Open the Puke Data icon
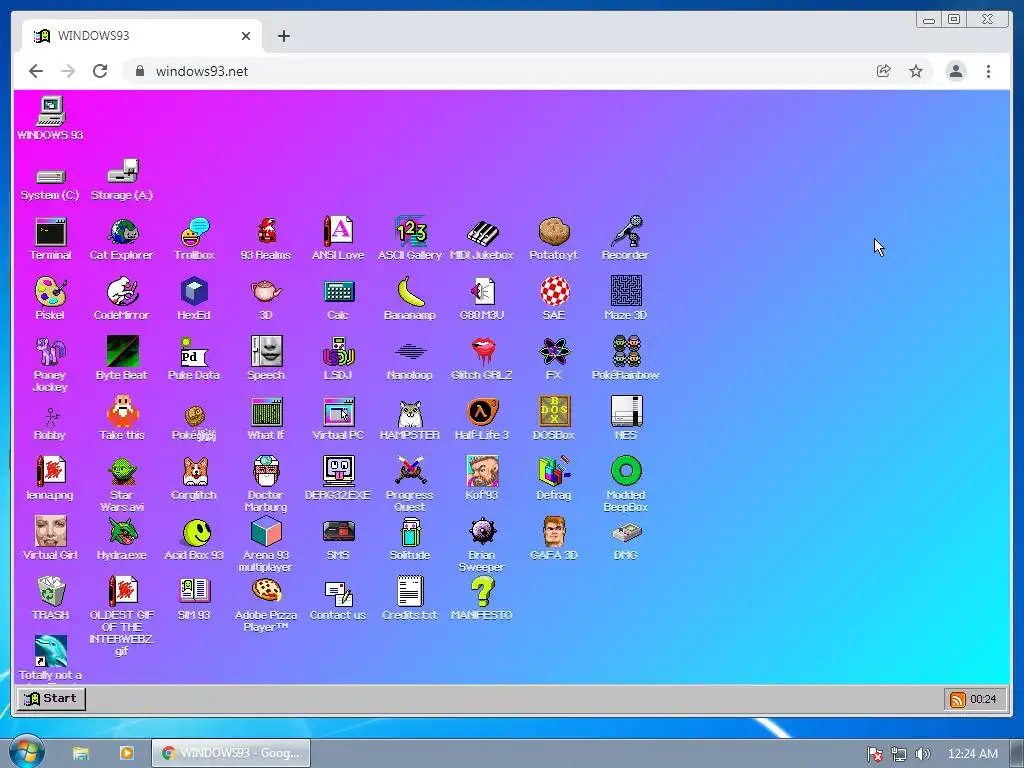Image resolution: width=1024 pixels, height=768 pixels. pyautogui.click(x=195, y=352)
